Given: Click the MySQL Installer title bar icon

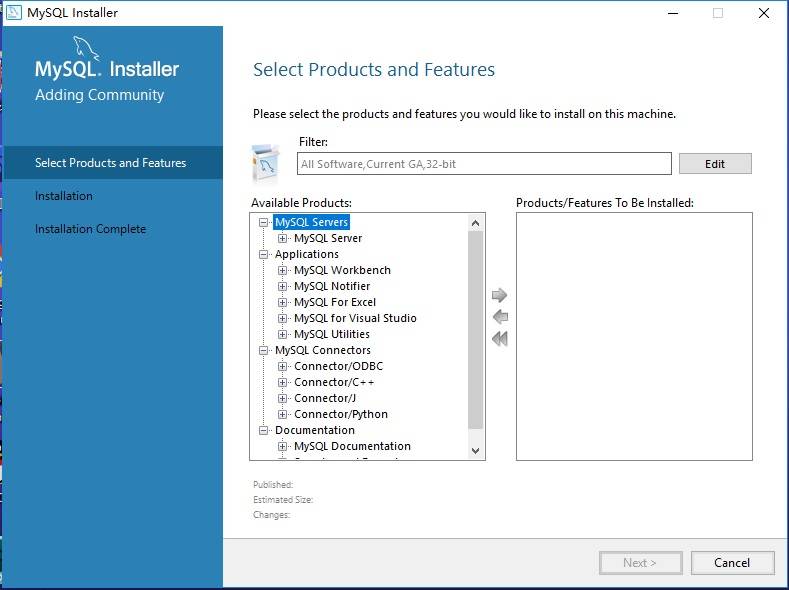Looking at the screenshot, I should (x=14, y=12).
